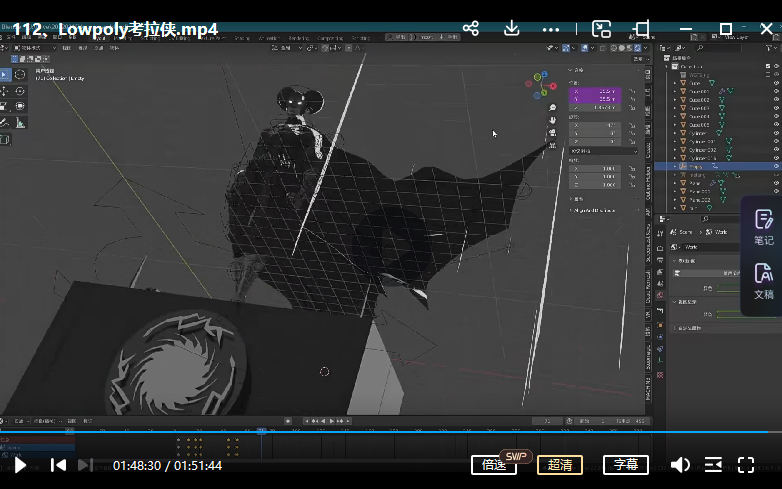This screenshot has width=782, height=489.
Task: Toggle subtitles with the 字幕 button
Action: pos(625,465)
